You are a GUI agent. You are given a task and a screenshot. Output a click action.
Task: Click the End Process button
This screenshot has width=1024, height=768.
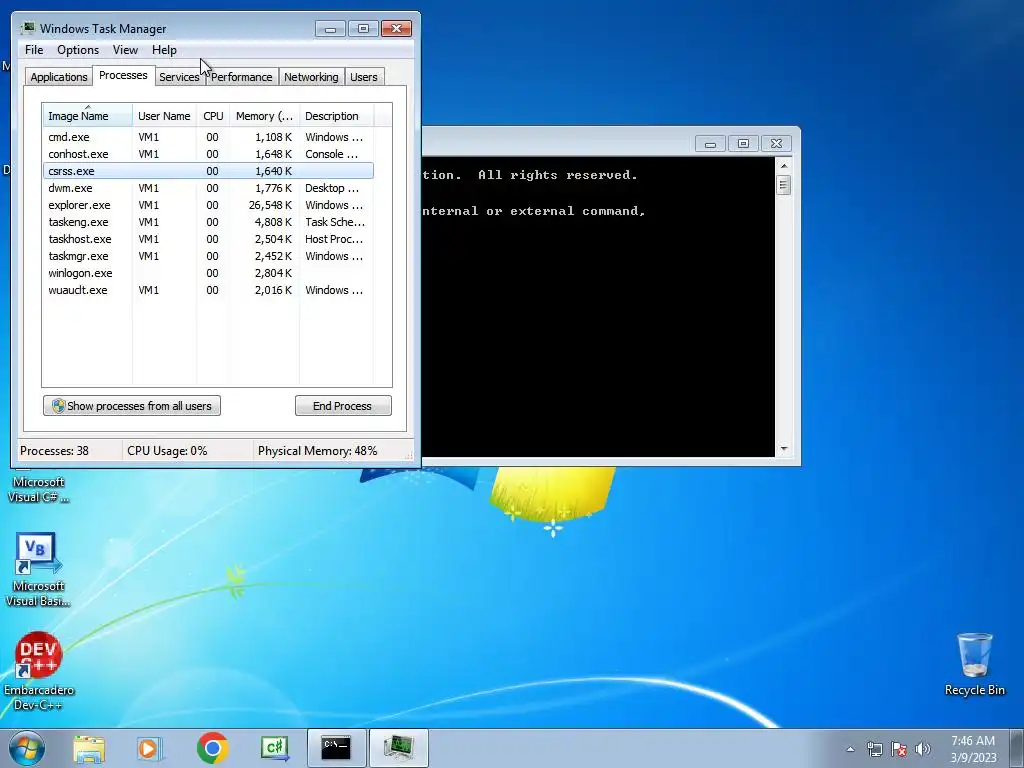coord(343,406)
